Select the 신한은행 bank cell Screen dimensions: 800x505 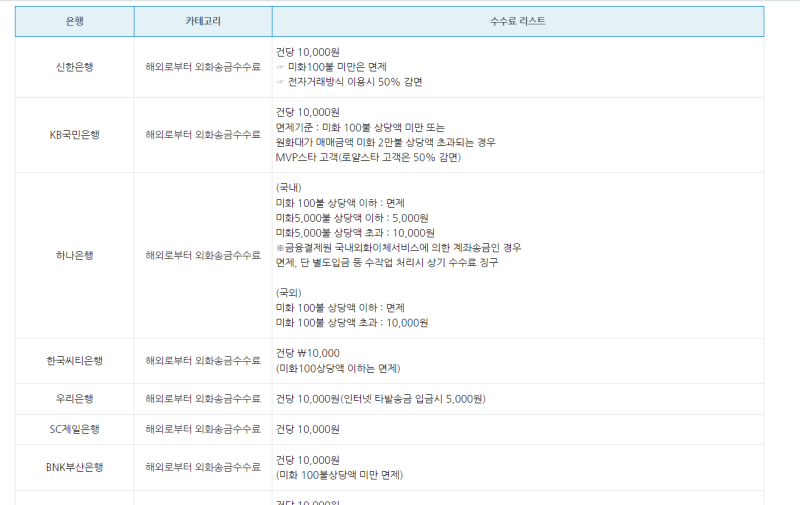click(x=74, y=67)
